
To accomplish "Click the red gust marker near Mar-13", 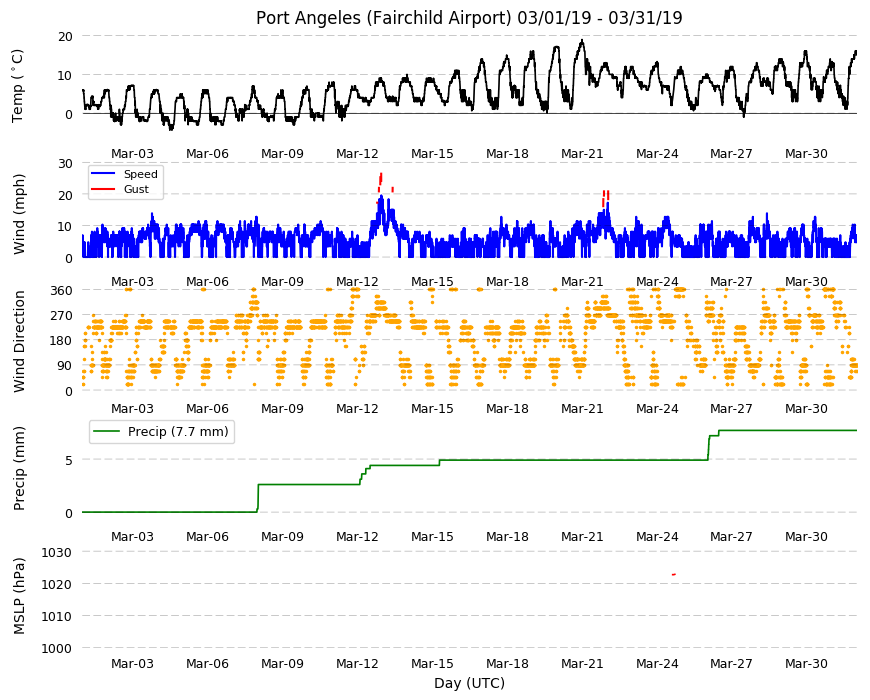I will pyautogui.click(x=381, y=181).
